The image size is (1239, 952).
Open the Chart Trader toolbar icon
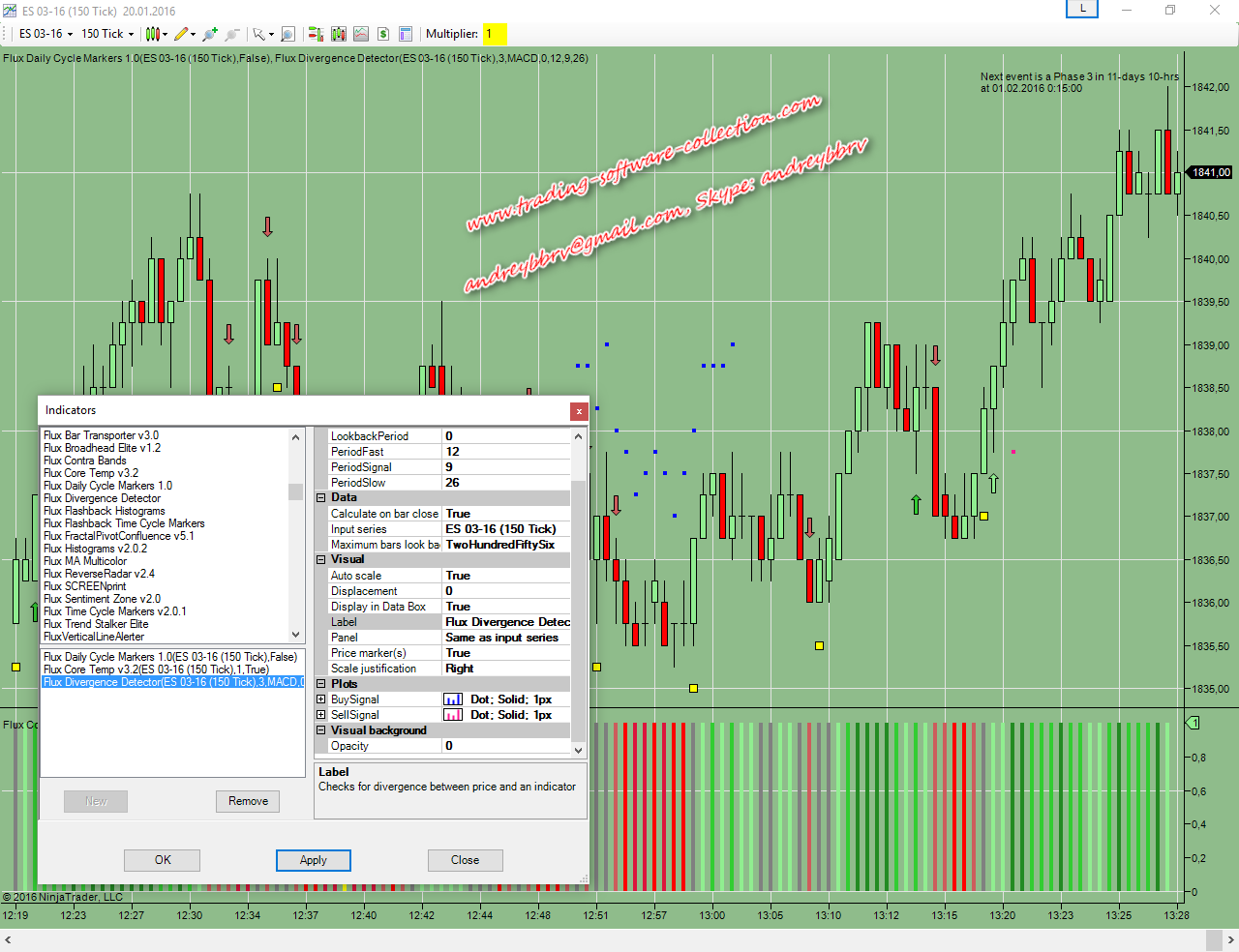316,34
